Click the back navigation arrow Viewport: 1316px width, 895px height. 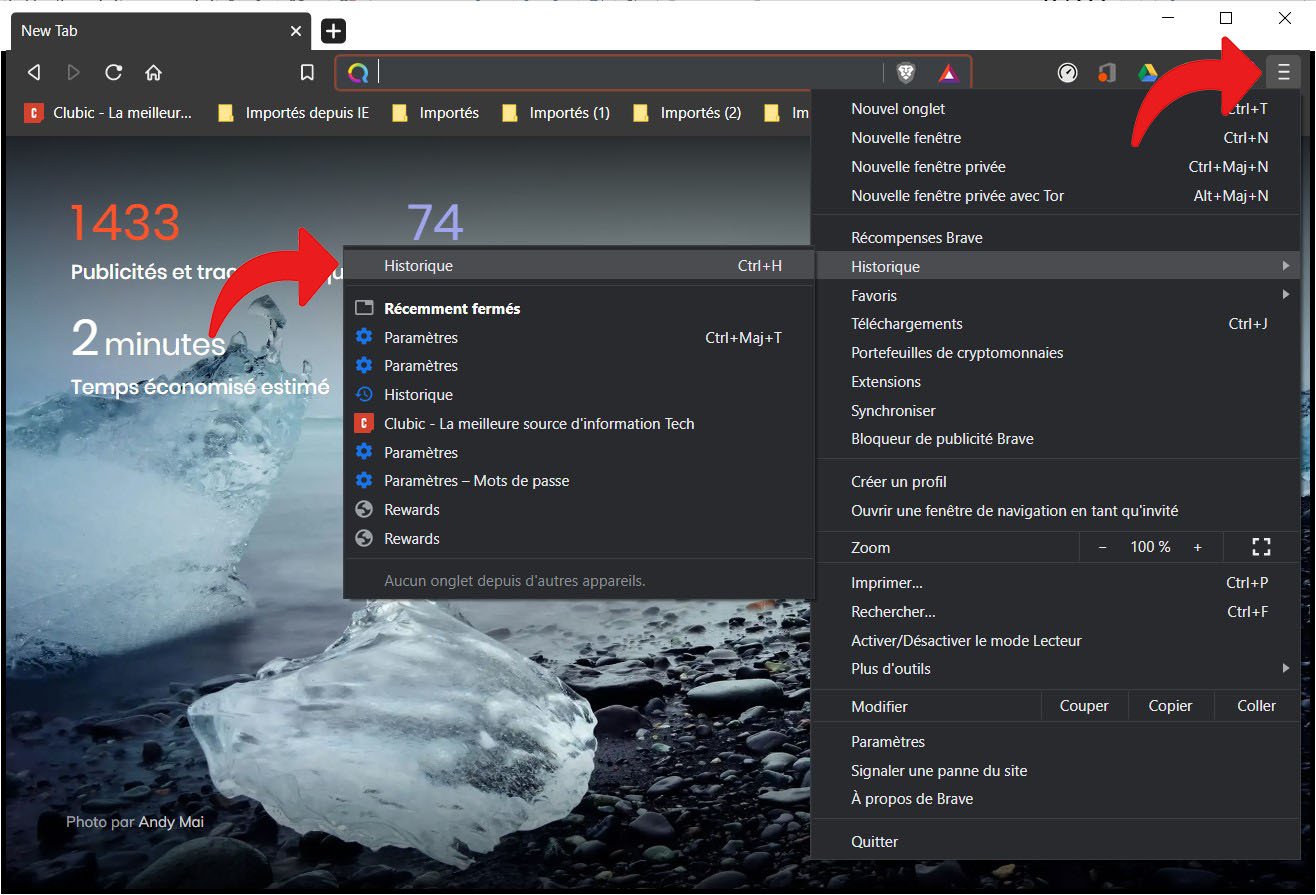pos(34,72)
